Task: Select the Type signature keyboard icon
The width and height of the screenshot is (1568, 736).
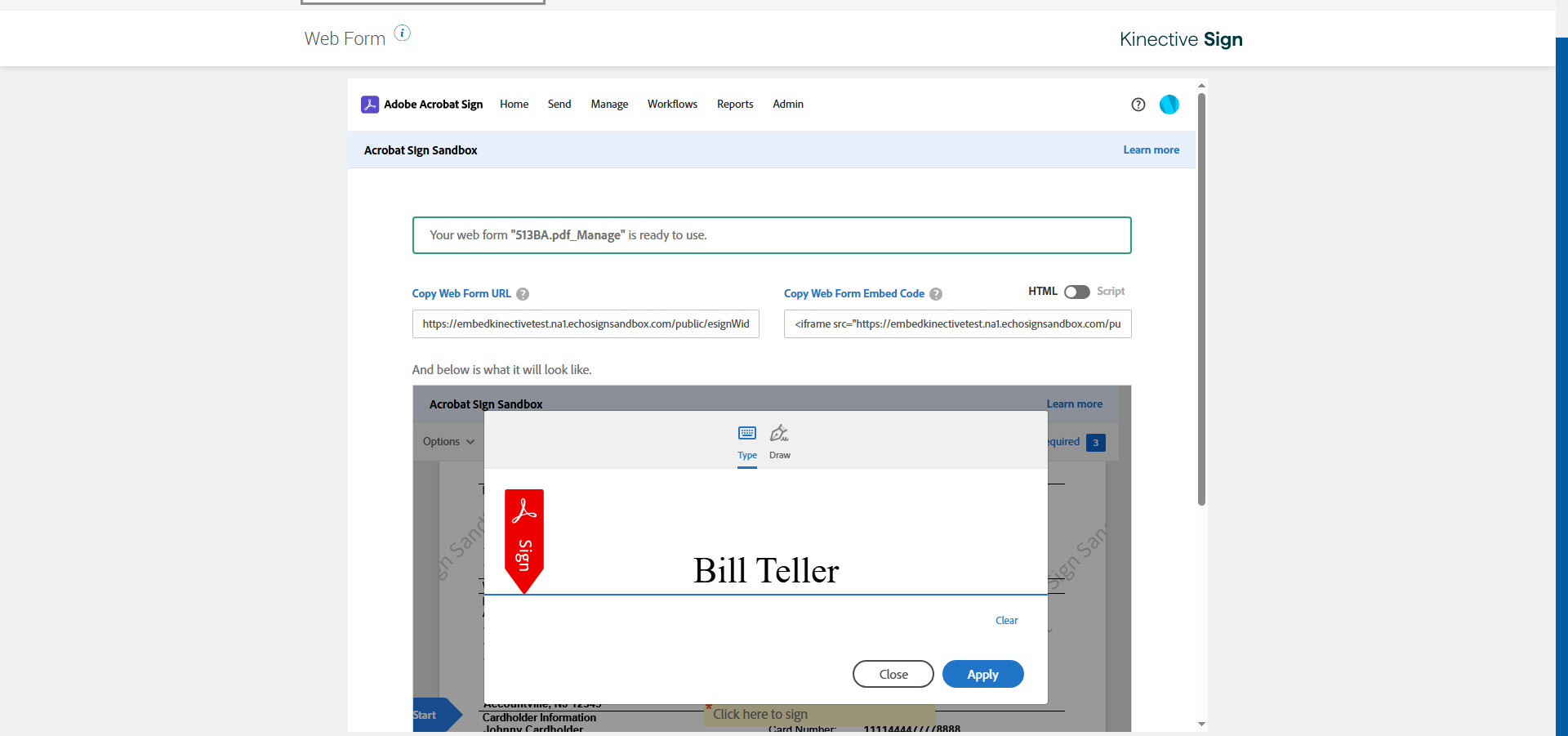Action: (x=747, y=433)
